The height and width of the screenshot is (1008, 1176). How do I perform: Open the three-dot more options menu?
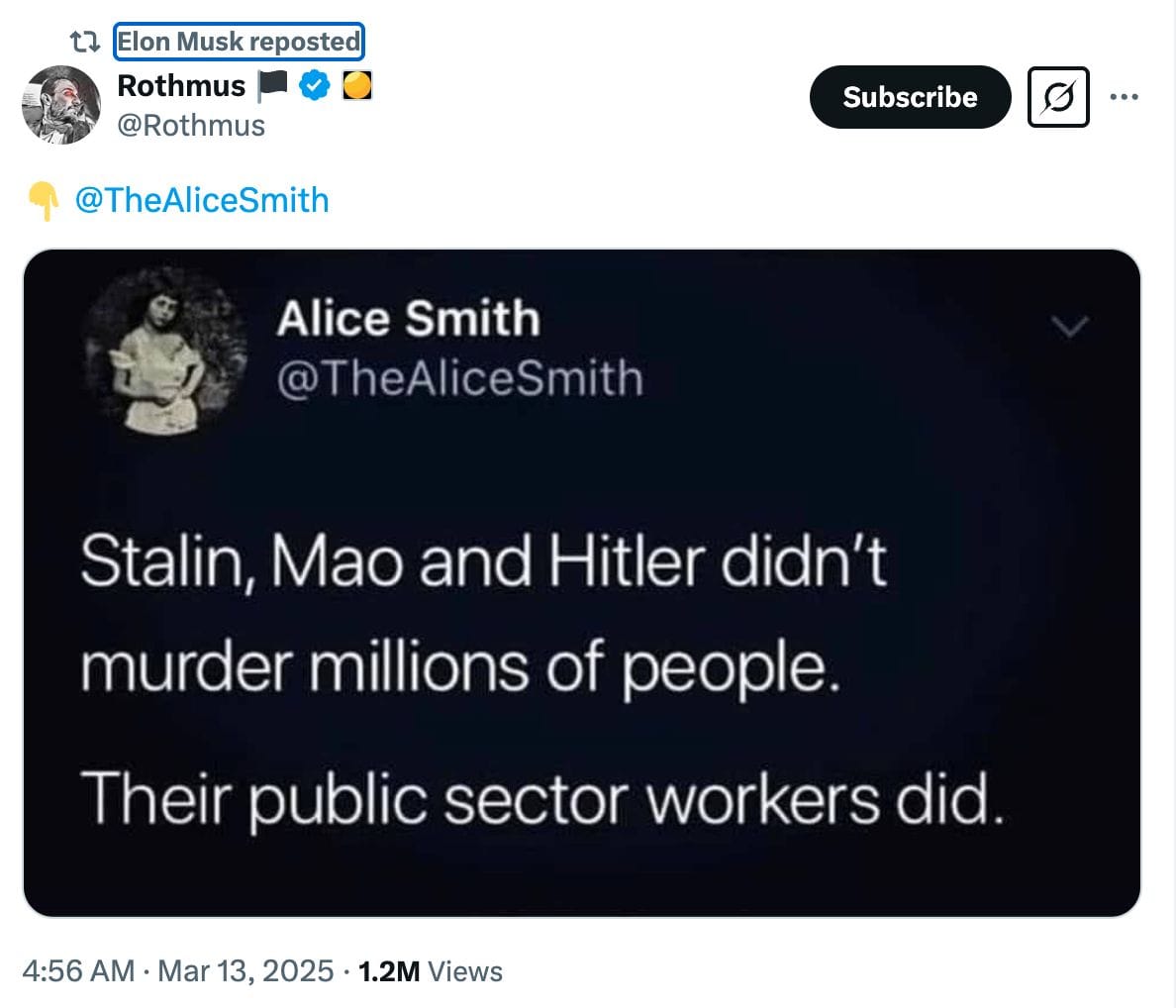click(1126, 97)
